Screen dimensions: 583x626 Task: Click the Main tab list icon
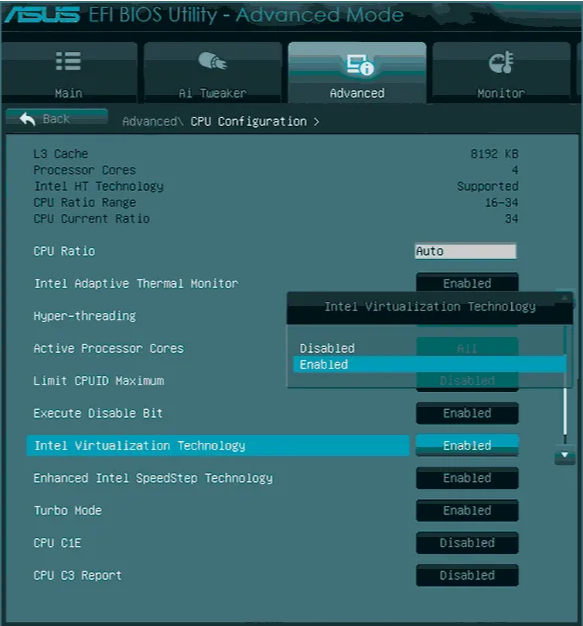[x=68, y=61]
